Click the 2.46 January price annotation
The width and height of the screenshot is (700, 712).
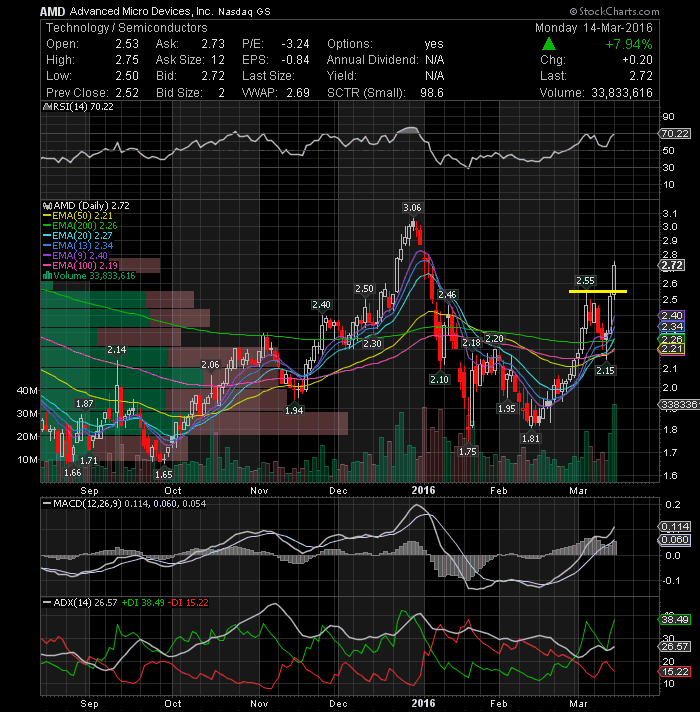447,295
